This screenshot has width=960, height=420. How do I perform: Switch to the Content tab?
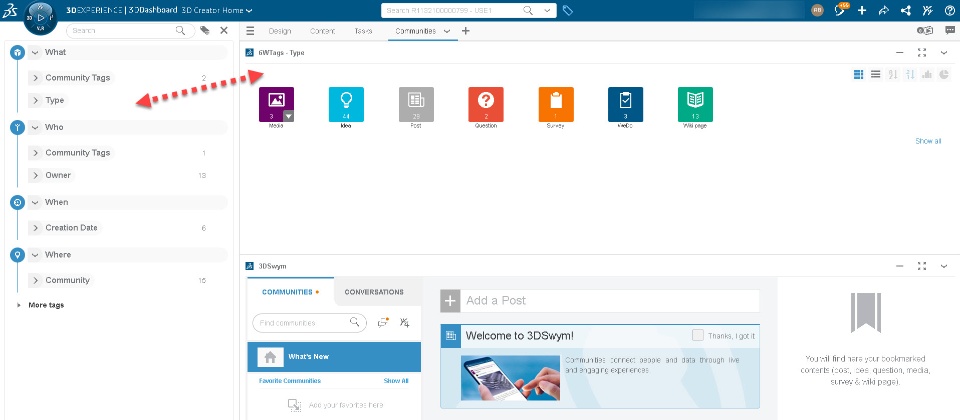coord(323,31)
